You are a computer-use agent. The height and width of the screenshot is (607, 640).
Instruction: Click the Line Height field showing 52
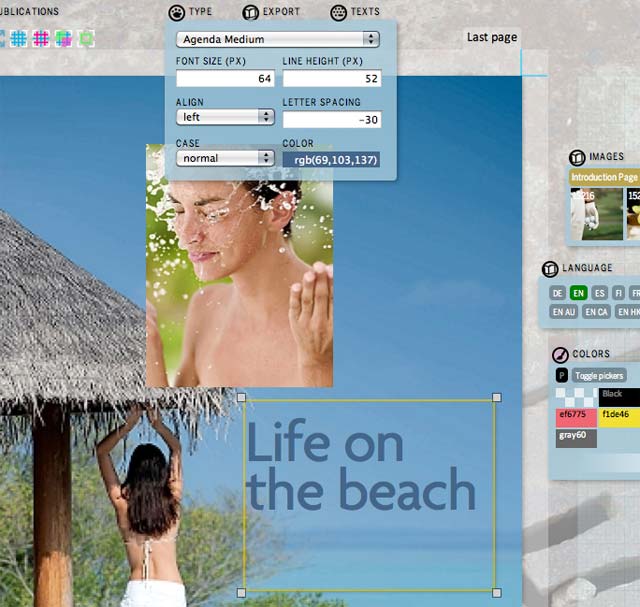pyautogui.click(x=332, y=78)
